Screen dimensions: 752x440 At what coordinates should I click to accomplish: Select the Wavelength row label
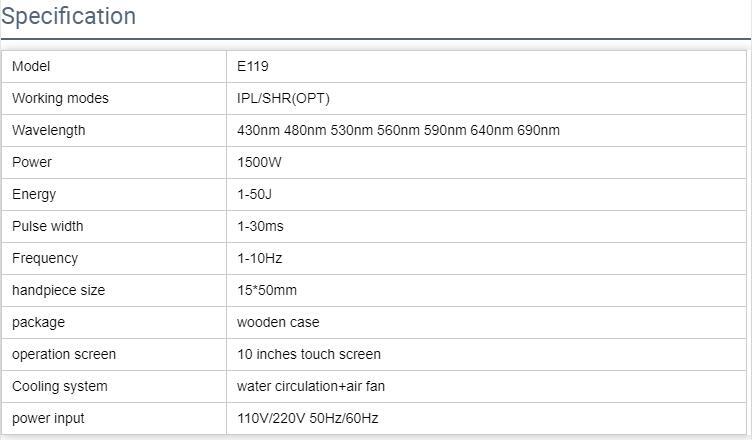pos(49,130)
